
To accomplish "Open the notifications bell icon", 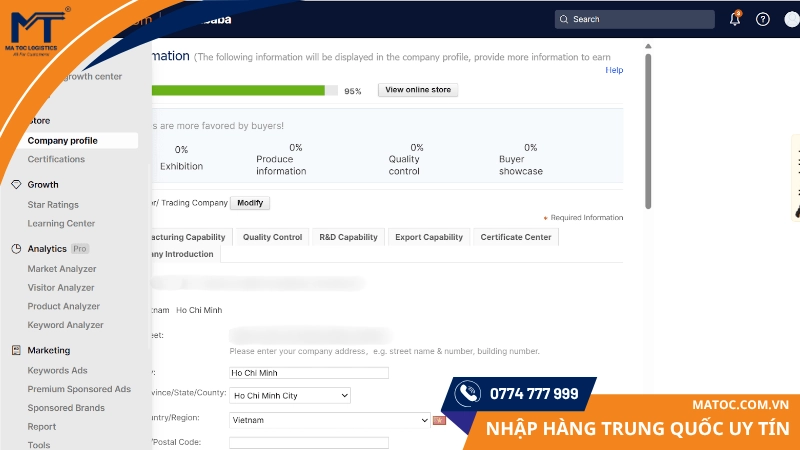I will (735, 19).
